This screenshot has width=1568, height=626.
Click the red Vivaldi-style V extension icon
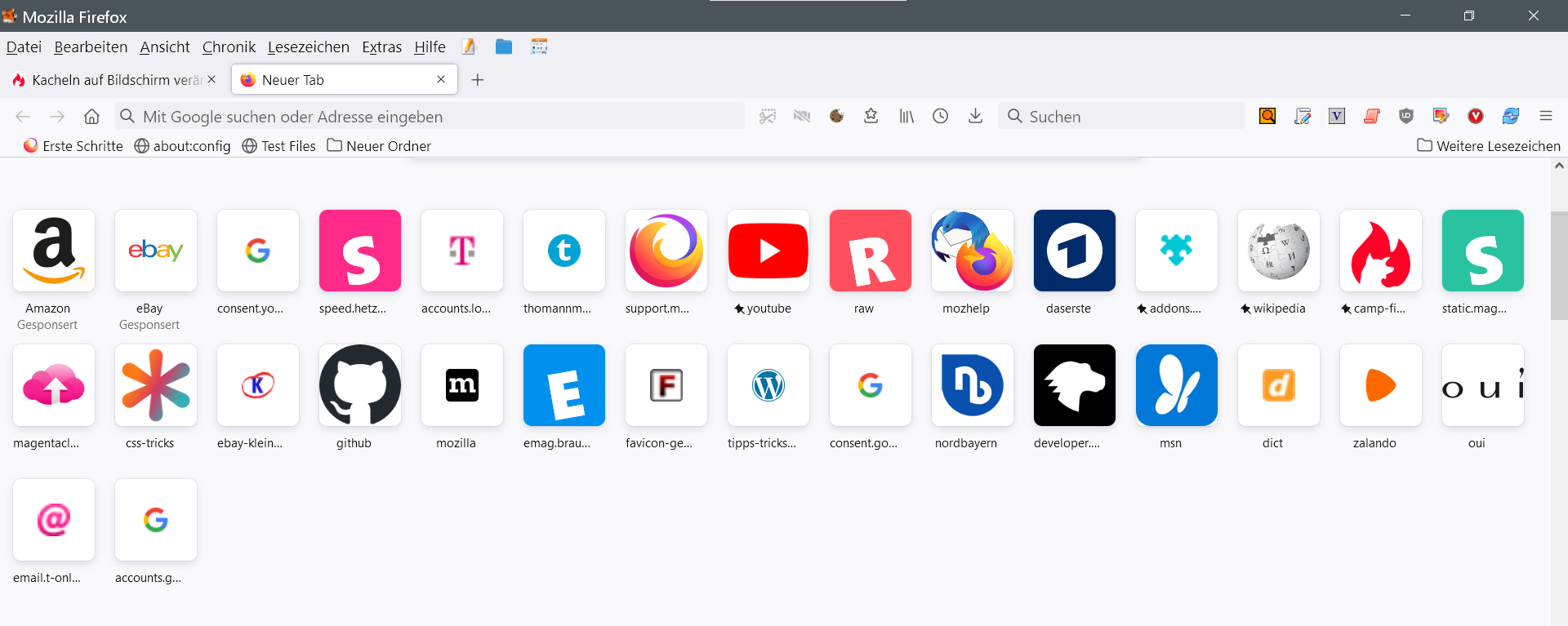[1475, 117]
